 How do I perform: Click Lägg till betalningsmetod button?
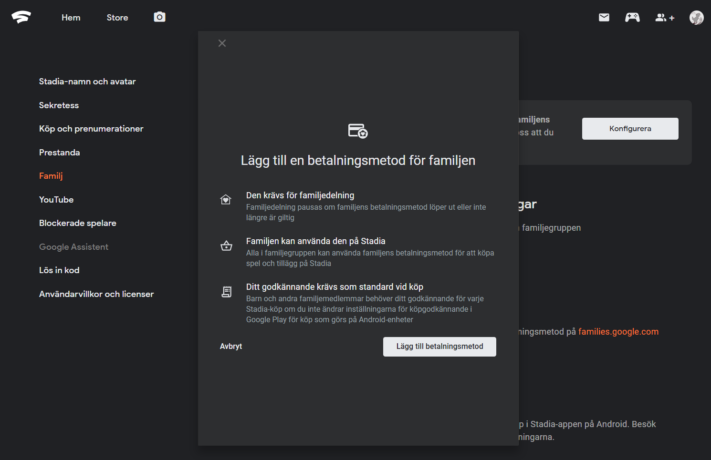(439, 347)
